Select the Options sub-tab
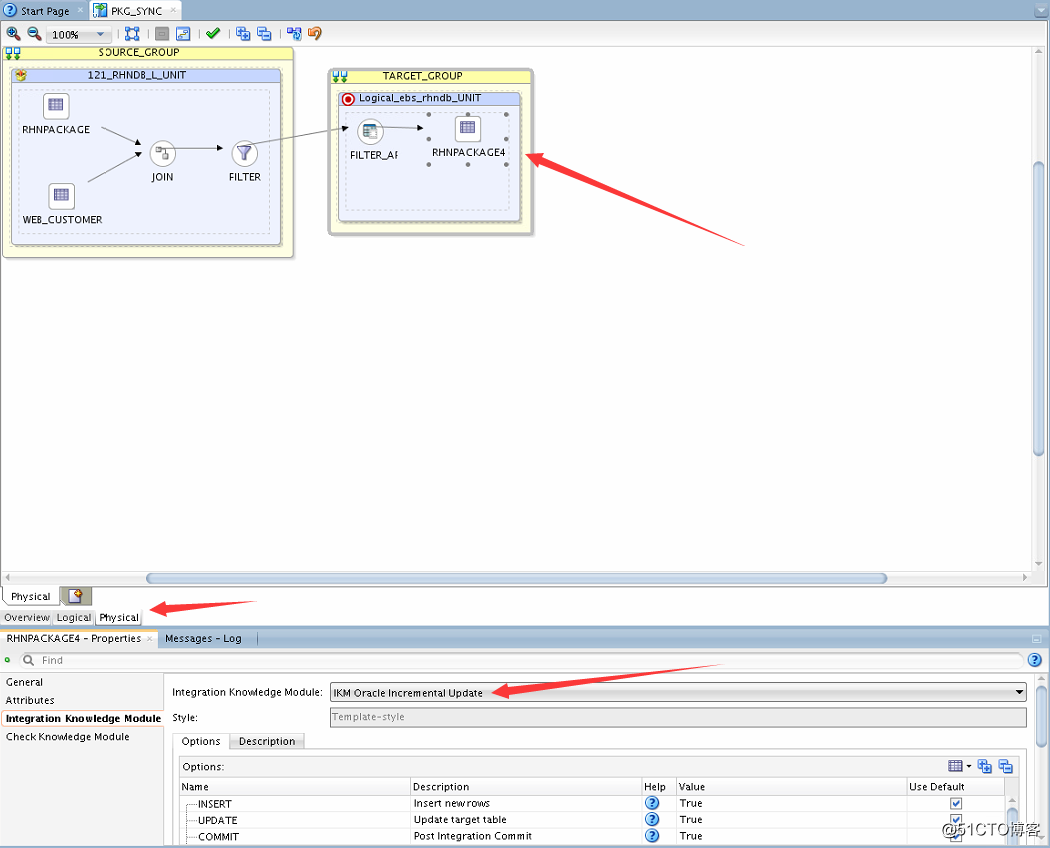This screenshot has height=848, width=1050. tap(201, 741)
